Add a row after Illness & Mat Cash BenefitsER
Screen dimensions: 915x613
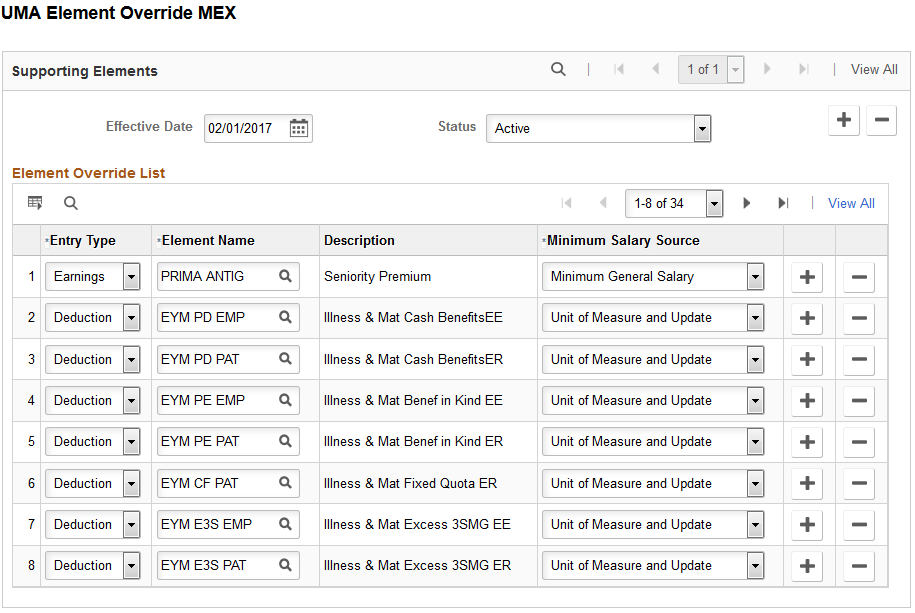coord(807,359)
